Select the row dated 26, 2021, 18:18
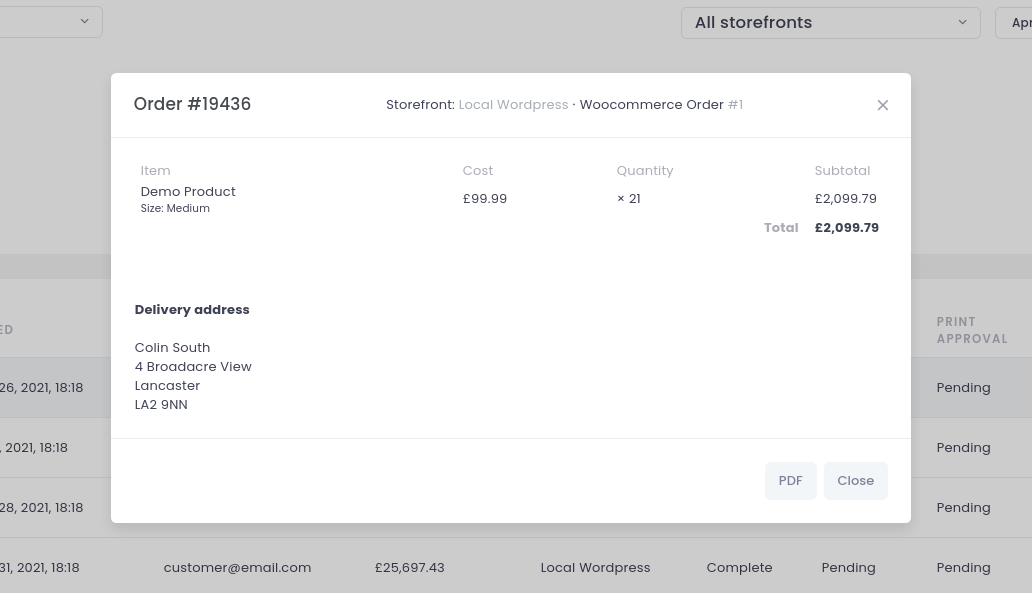Viewport: 1032px width, 593px height. [x=42, y=388]
